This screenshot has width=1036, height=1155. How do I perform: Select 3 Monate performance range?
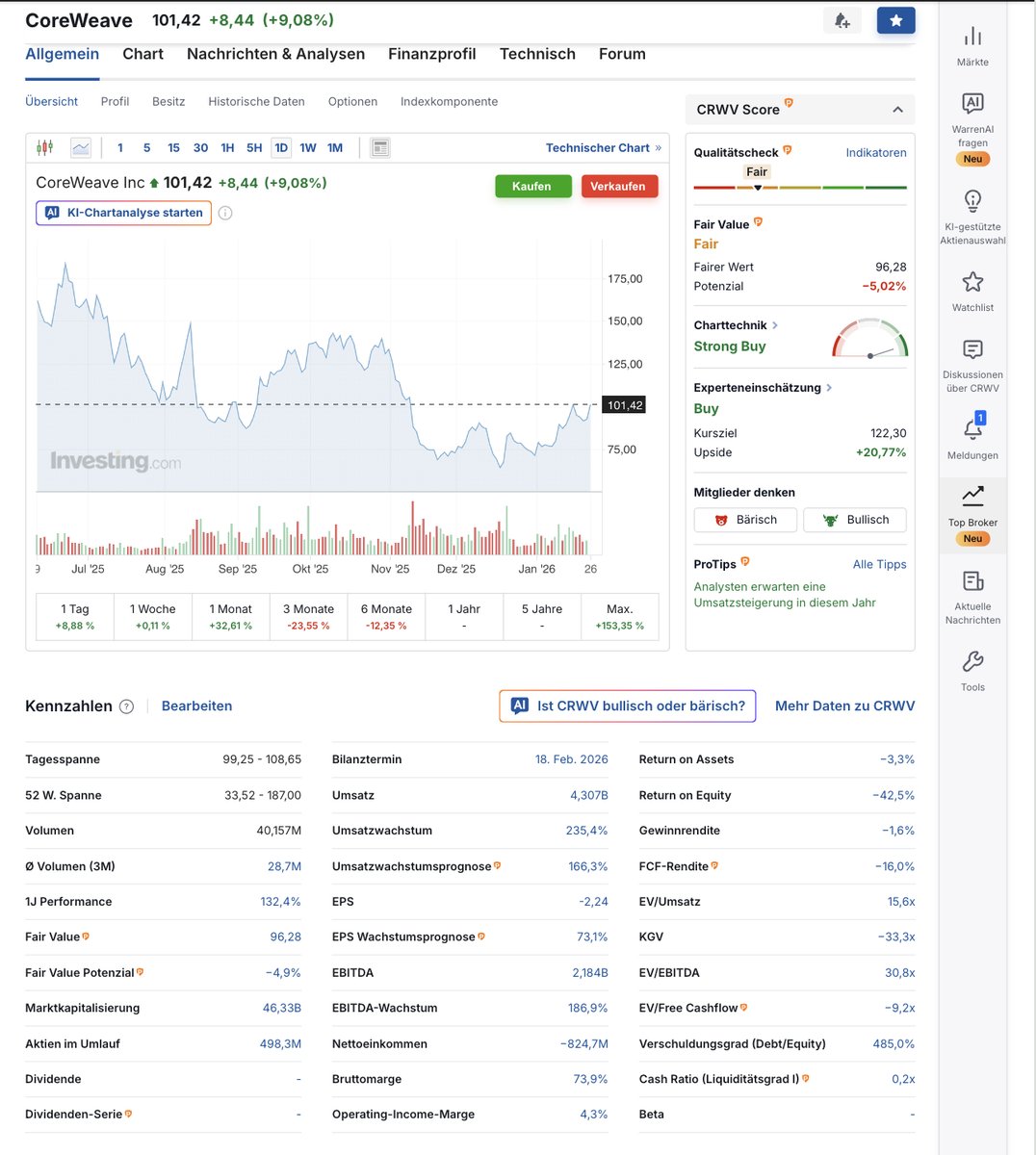(x=308, y=616)
